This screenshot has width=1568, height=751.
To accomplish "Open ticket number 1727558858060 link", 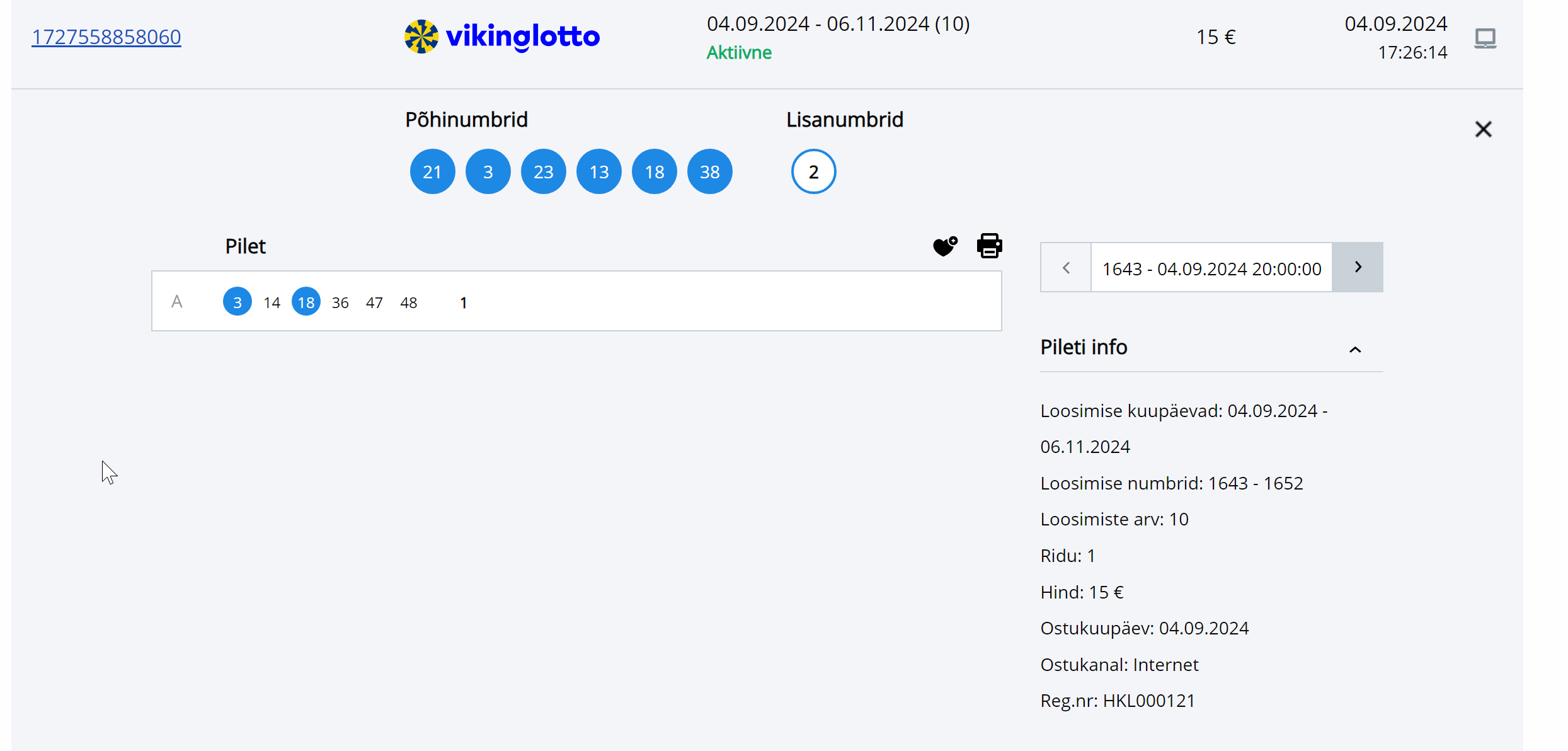I will point(106,37).
